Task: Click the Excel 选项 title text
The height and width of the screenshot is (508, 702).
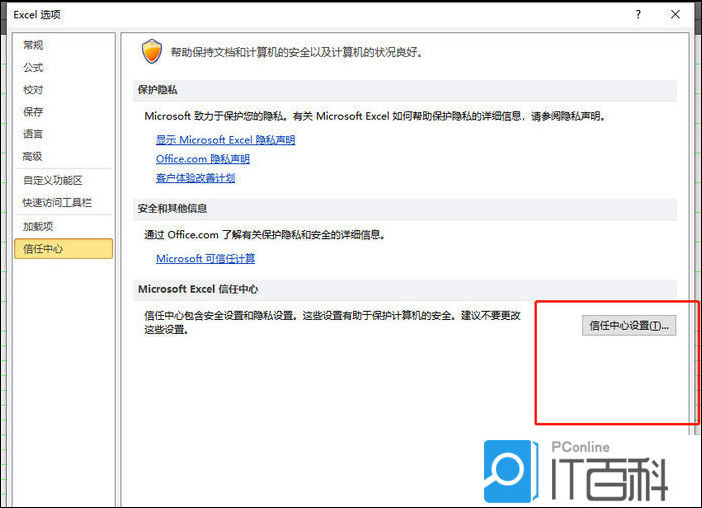Action: (x=37, y=15)
